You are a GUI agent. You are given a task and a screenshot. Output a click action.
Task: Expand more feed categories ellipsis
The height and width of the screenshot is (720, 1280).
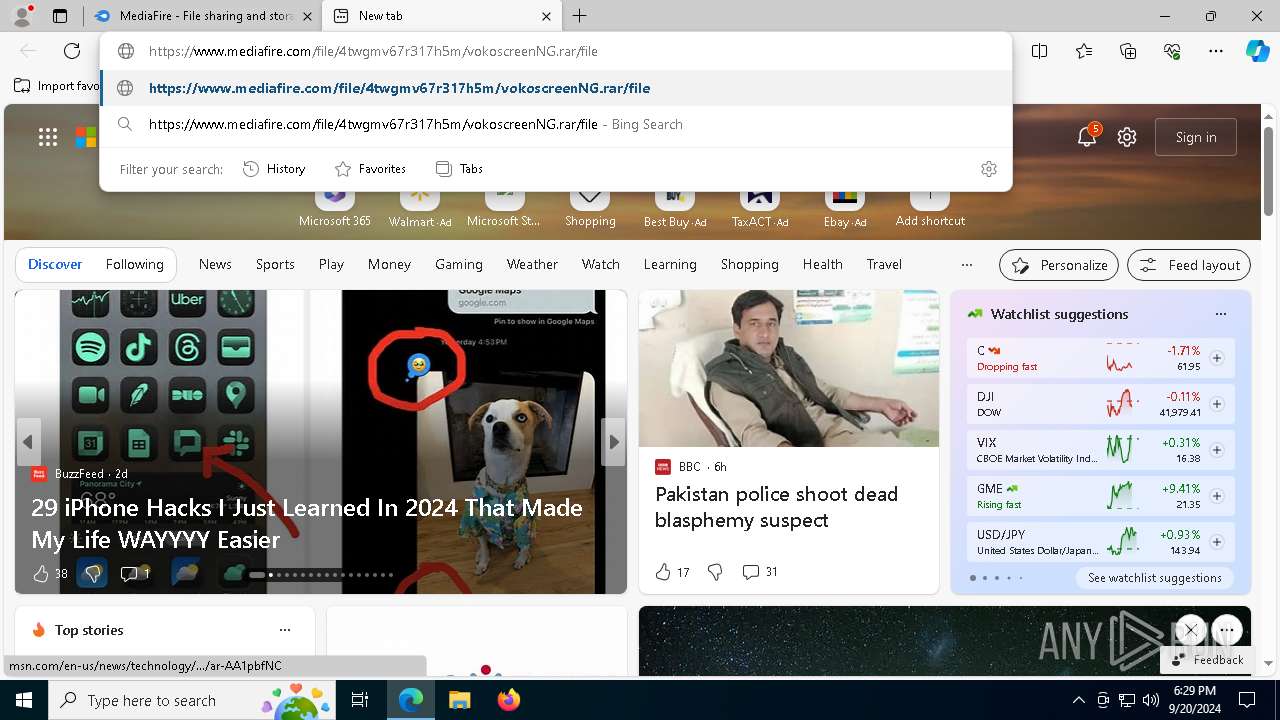pos(966,265)
